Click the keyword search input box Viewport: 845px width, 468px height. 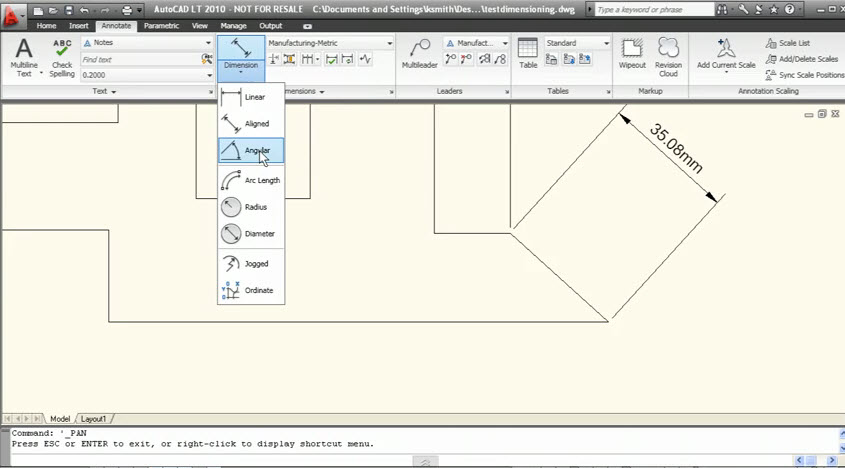point(654,10)
